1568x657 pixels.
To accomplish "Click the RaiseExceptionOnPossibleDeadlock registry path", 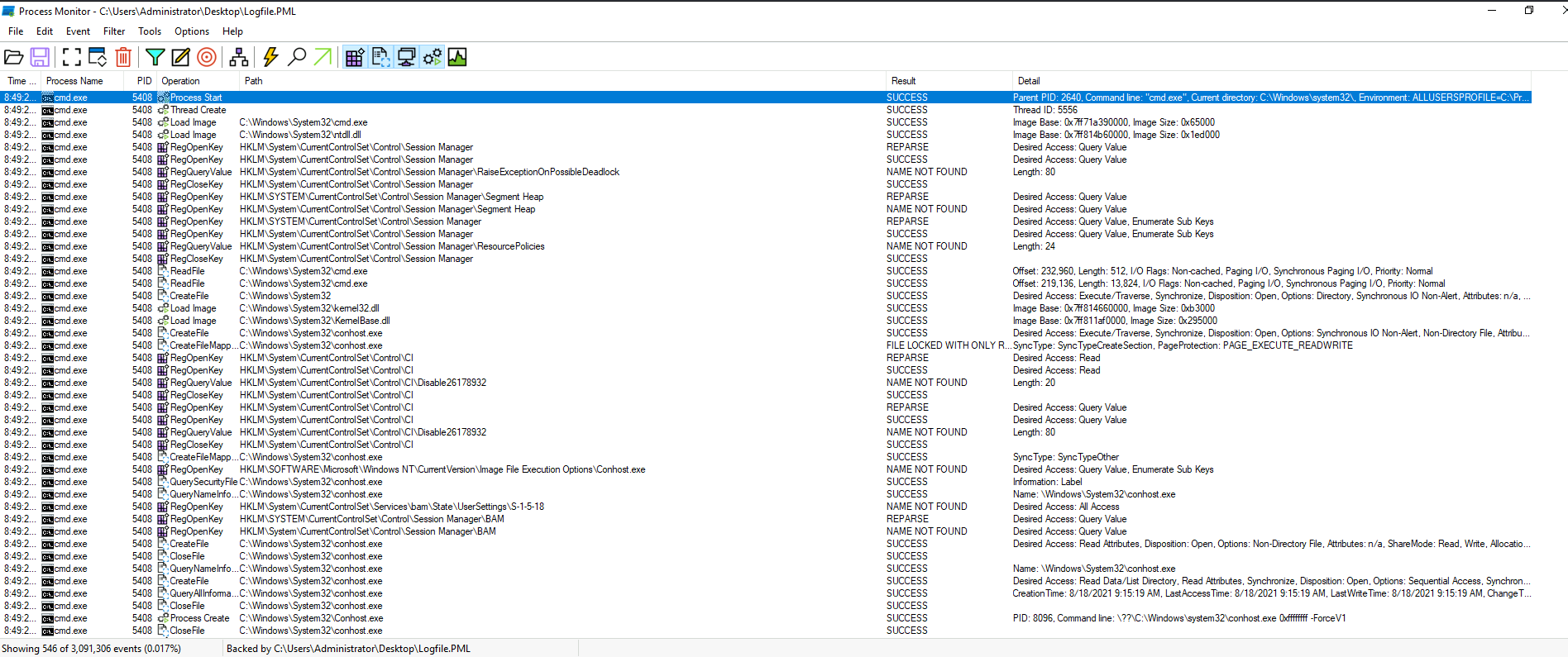I will point(429,172).
